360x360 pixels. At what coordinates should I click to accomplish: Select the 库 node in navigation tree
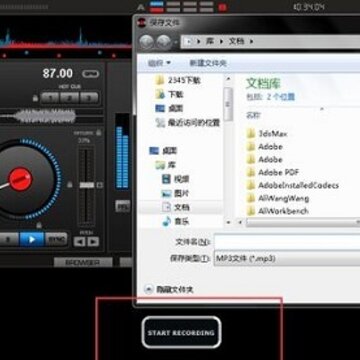[x=166, y=165]
